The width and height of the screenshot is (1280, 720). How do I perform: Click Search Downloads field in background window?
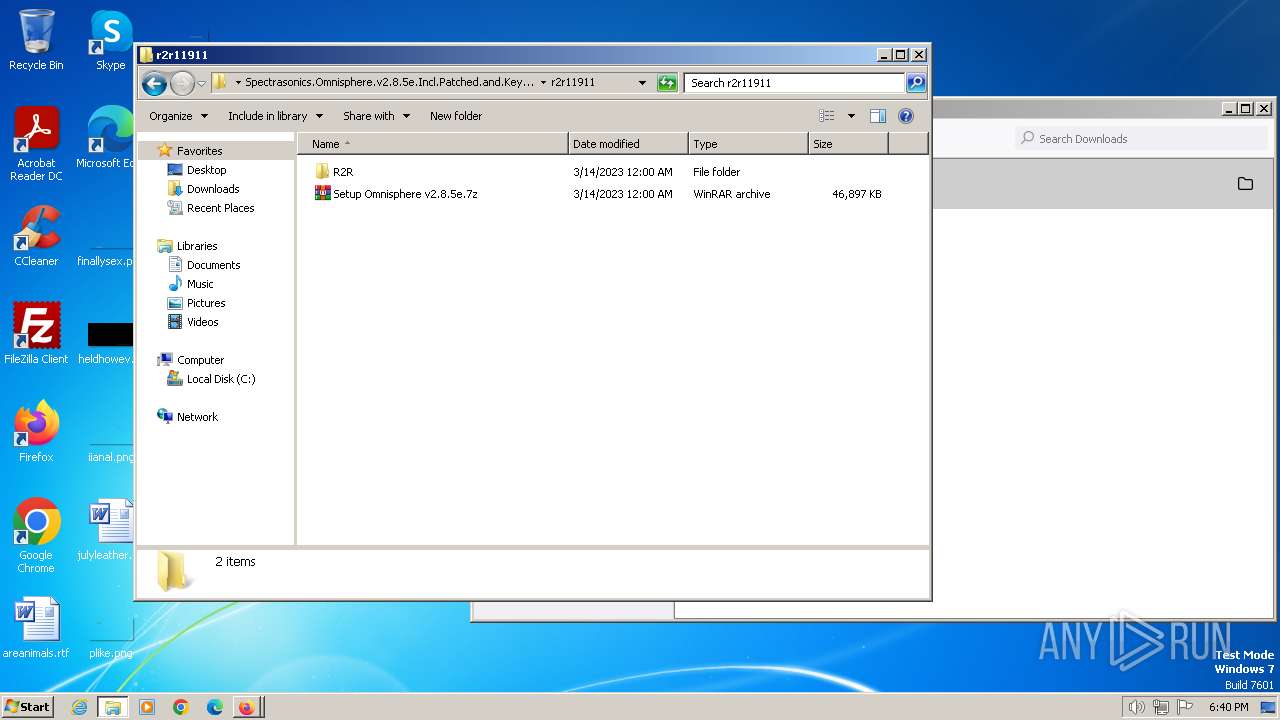(x=1142, y=139)
